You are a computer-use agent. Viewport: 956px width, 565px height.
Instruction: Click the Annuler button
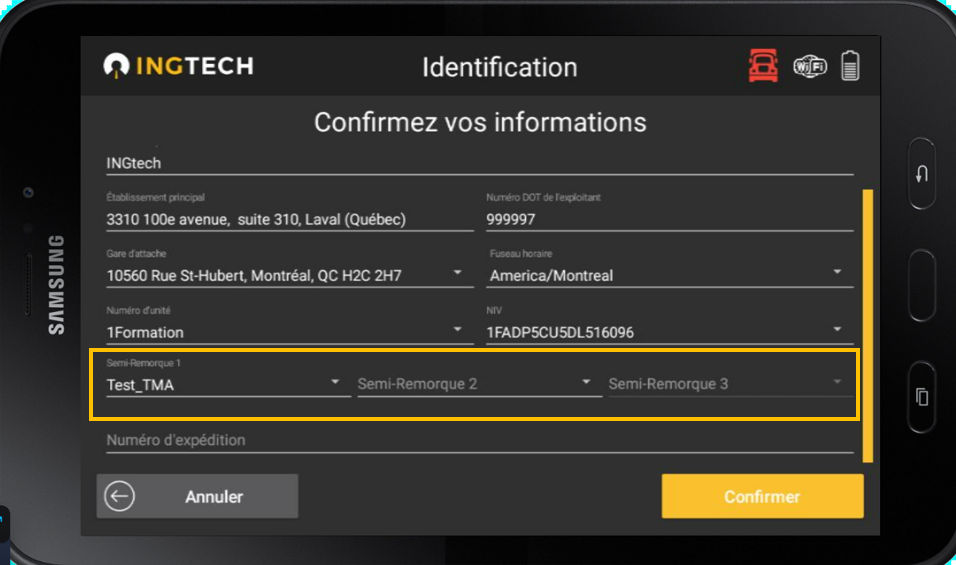[x=198, y=496]
